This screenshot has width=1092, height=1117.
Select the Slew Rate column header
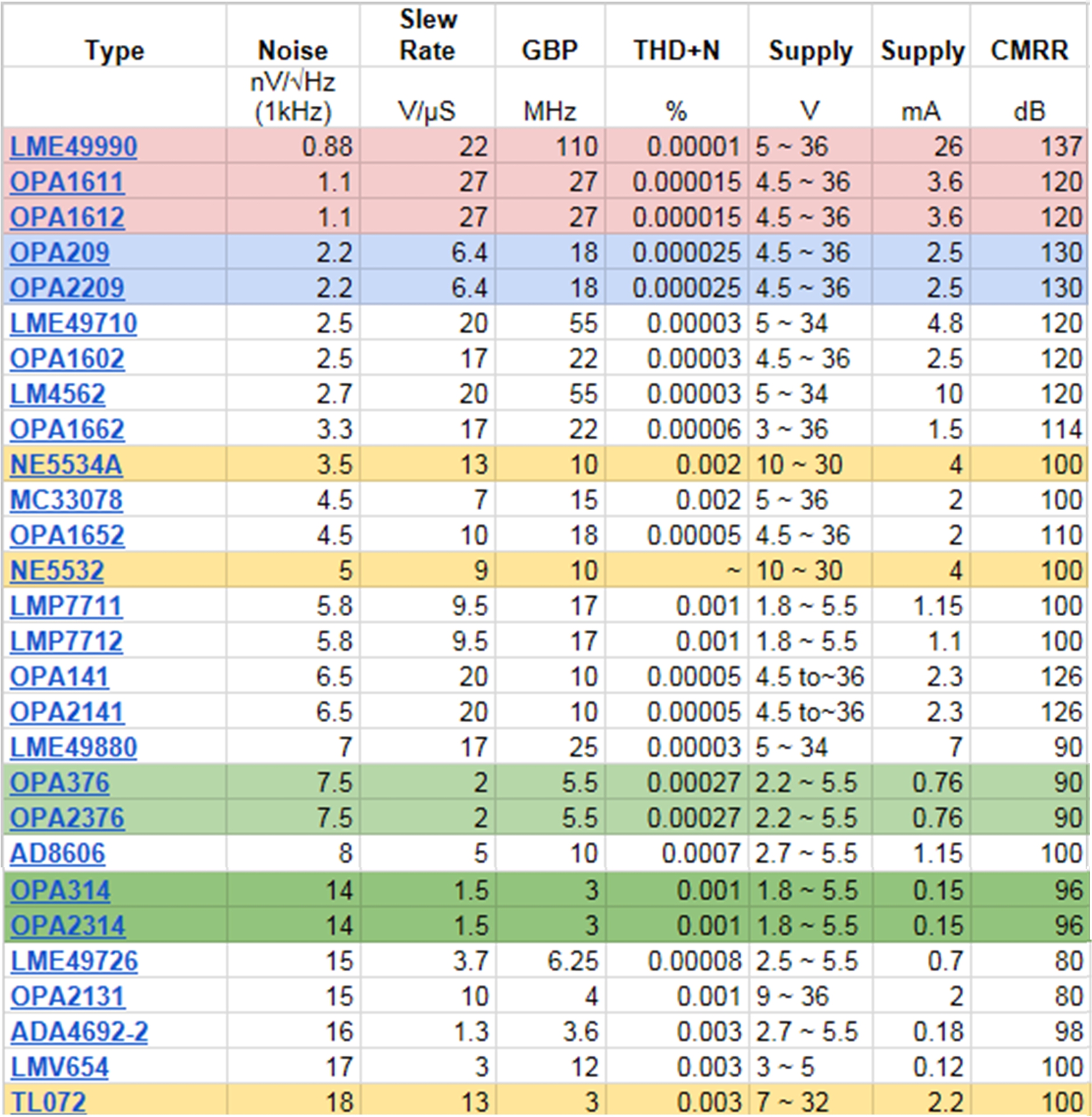pyautogui.click(x=428, y=35)
